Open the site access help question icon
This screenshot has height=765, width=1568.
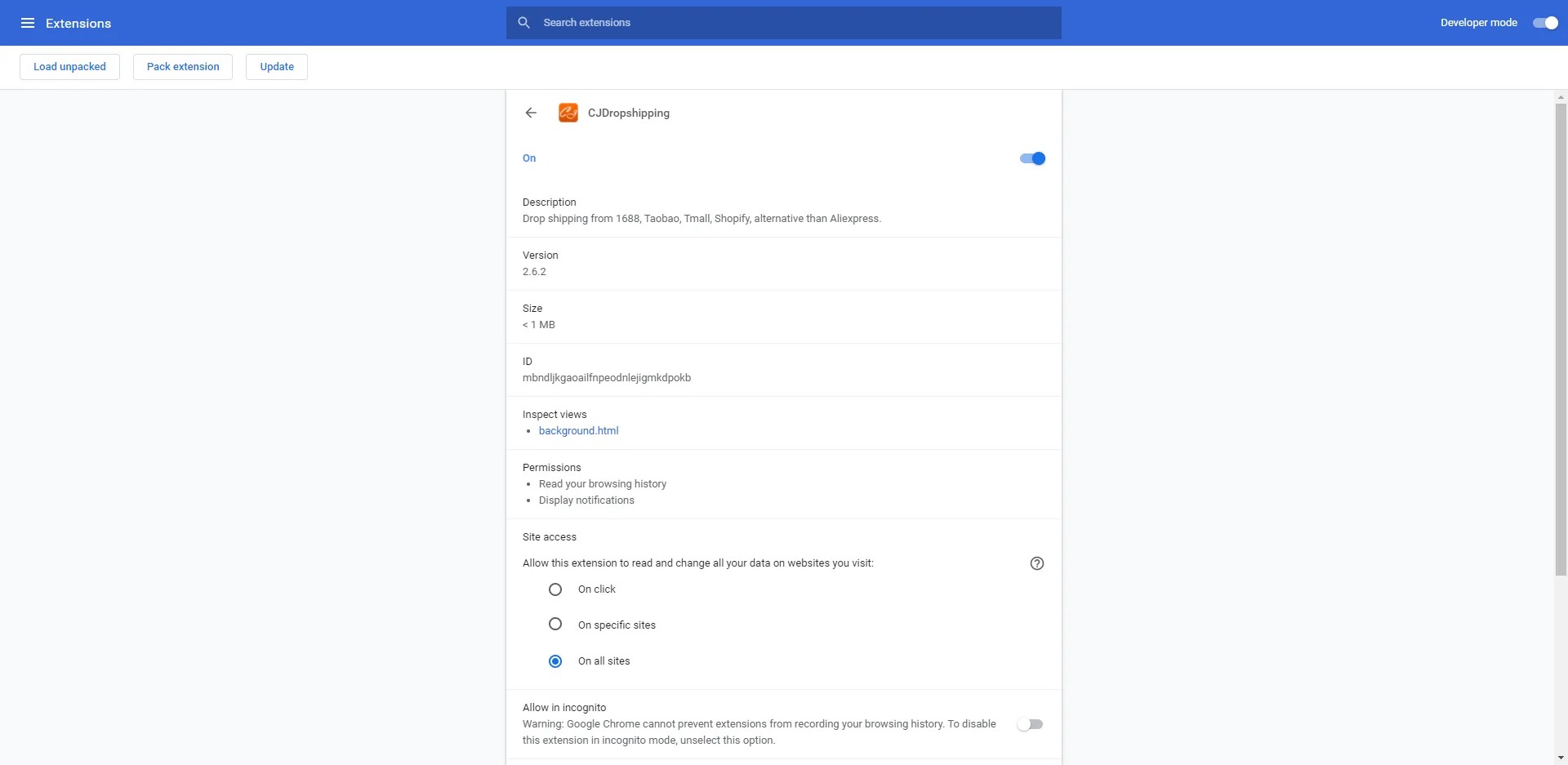[x=1036, y=563]
